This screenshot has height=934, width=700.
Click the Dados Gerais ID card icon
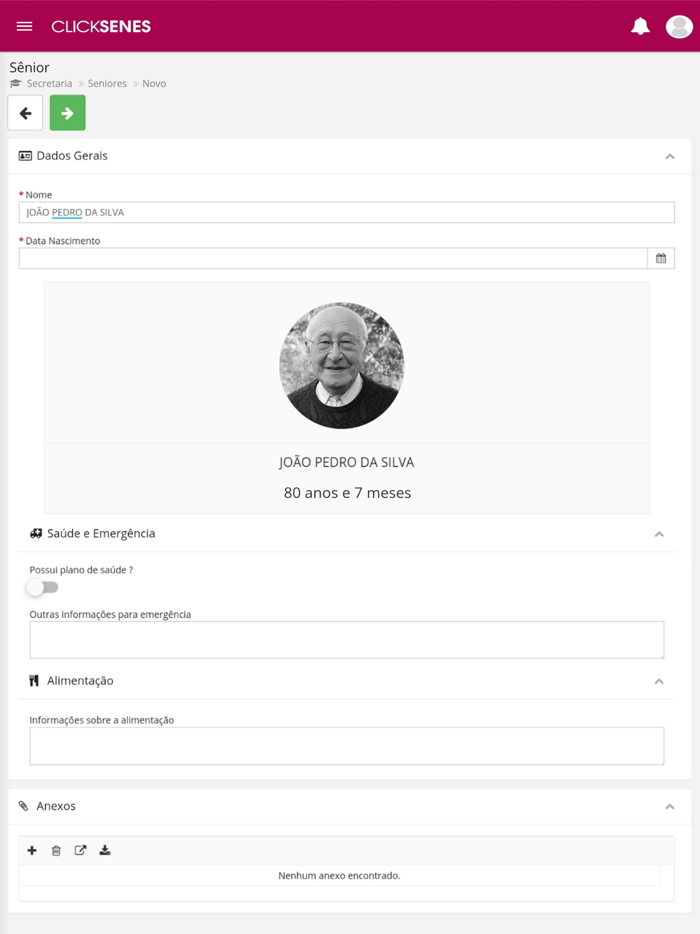25,156
